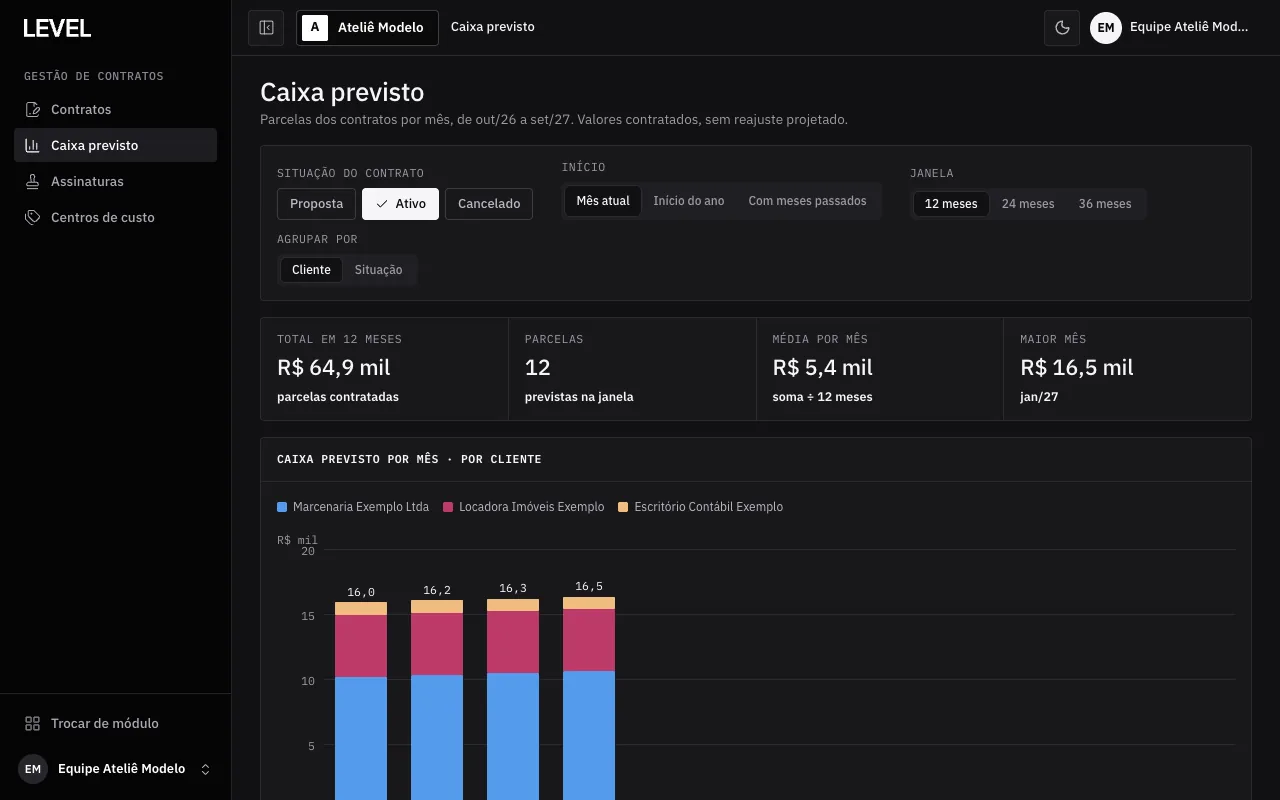Set window to 24 meses
1280x800 pixels.
click(1028, 204)
